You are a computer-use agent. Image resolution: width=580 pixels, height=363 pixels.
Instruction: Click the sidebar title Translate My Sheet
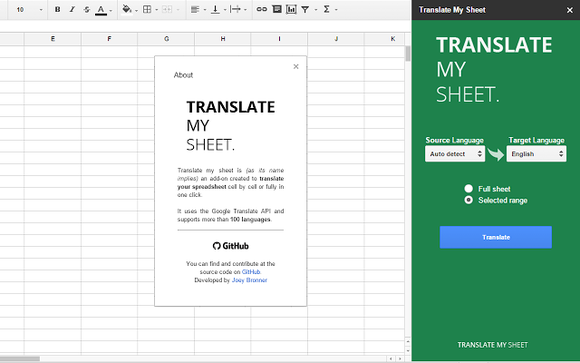[452, 10]
